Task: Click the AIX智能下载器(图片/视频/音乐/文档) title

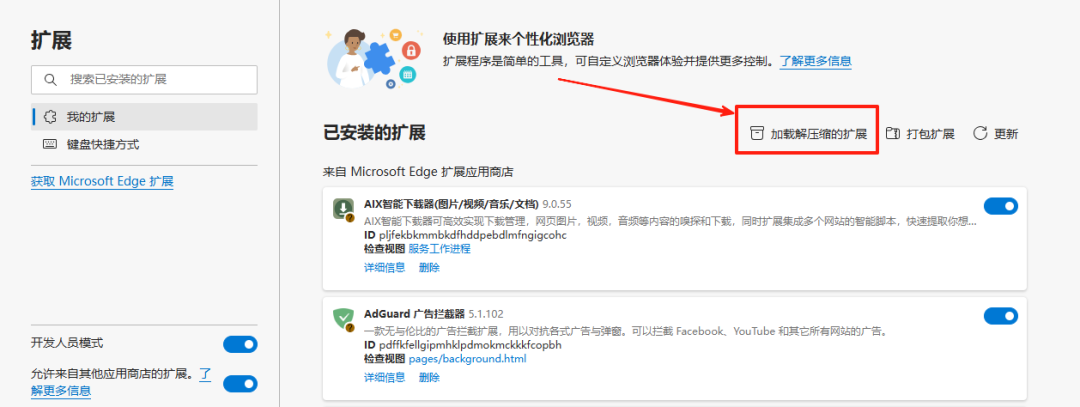Action: (x=450, y=205)
